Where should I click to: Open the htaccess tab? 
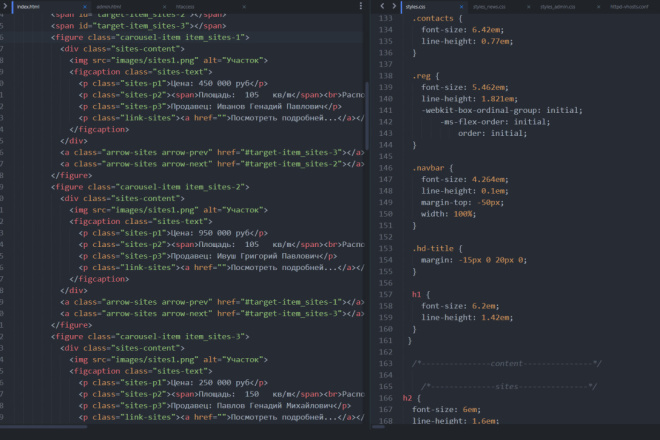point(185,7)
